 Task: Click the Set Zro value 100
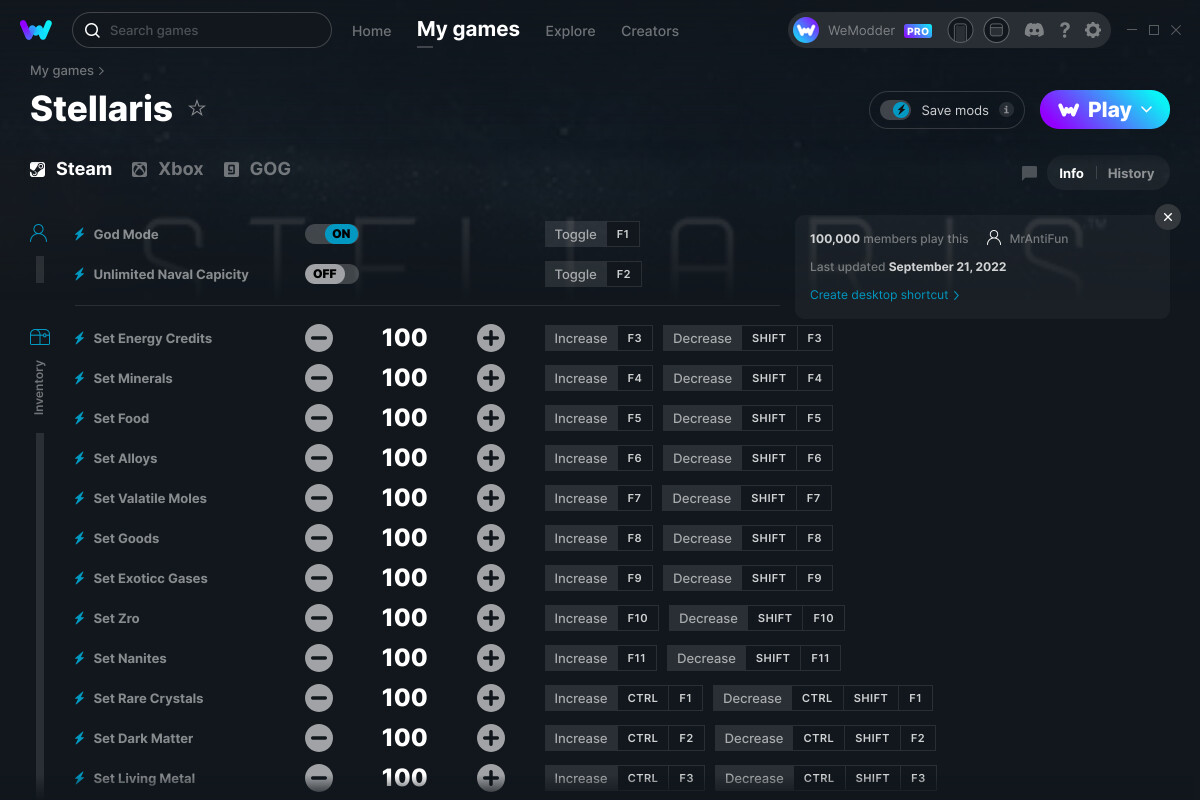[x=405, y=618]
